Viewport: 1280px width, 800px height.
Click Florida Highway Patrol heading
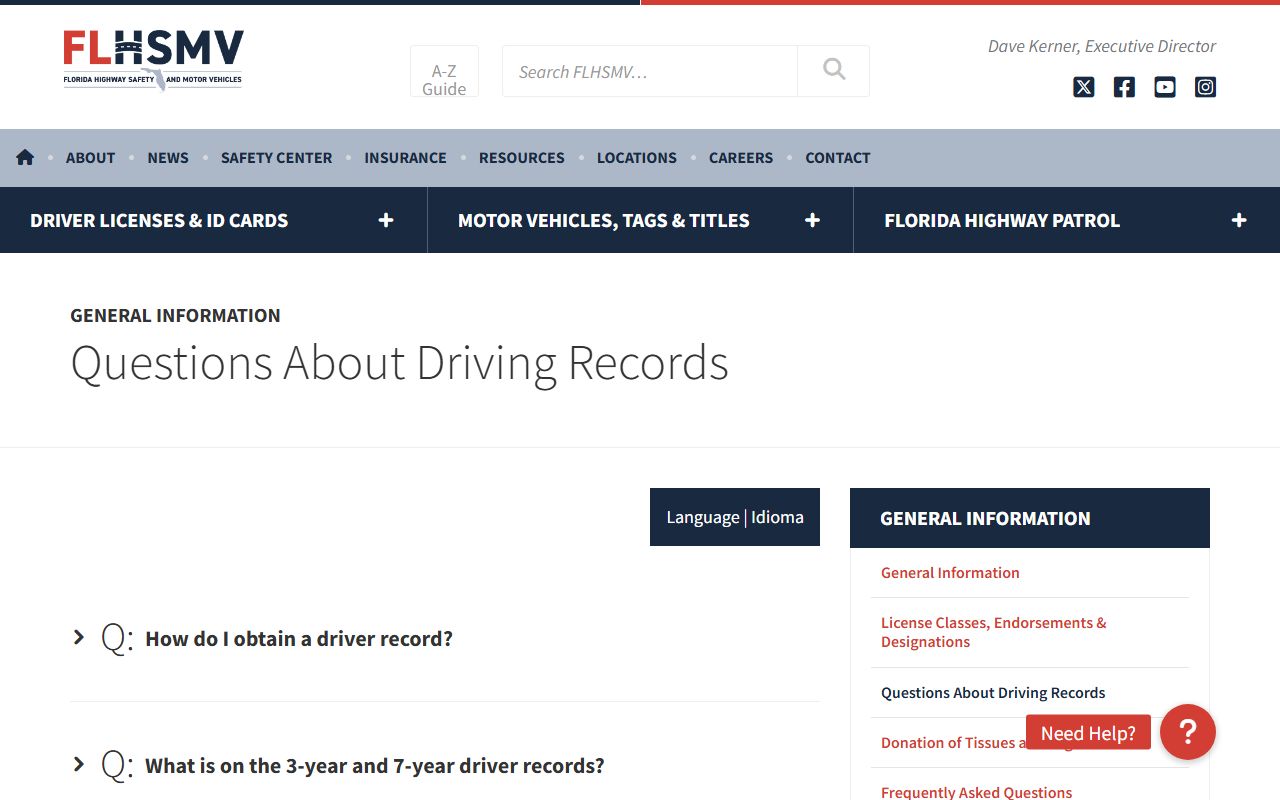pyautogui.click(x=1002, y=220)
